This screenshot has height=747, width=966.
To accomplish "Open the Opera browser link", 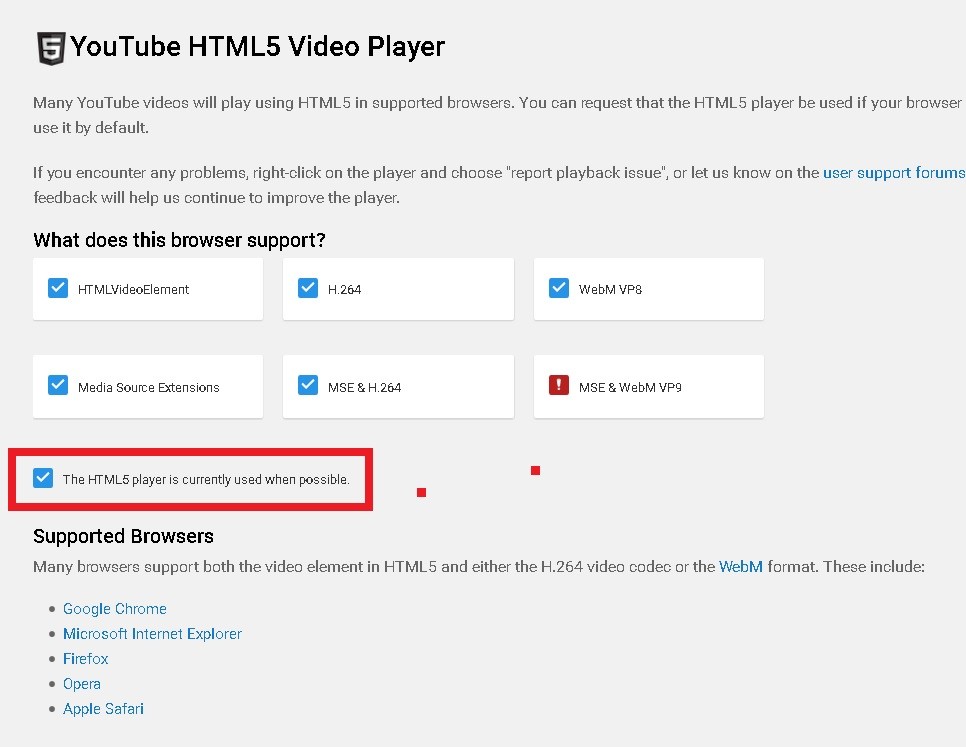I will click(x=81, y=684).
